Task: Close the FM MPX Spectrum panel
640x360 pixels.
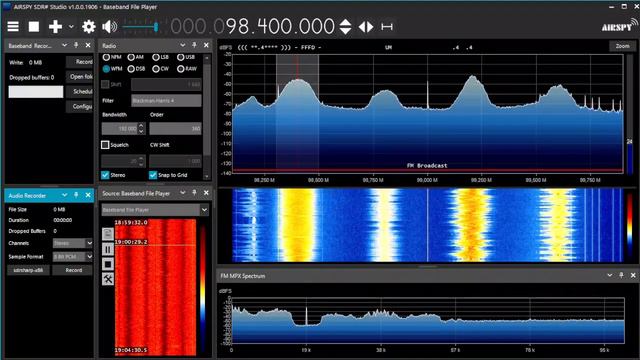Action: click(633, 276)
